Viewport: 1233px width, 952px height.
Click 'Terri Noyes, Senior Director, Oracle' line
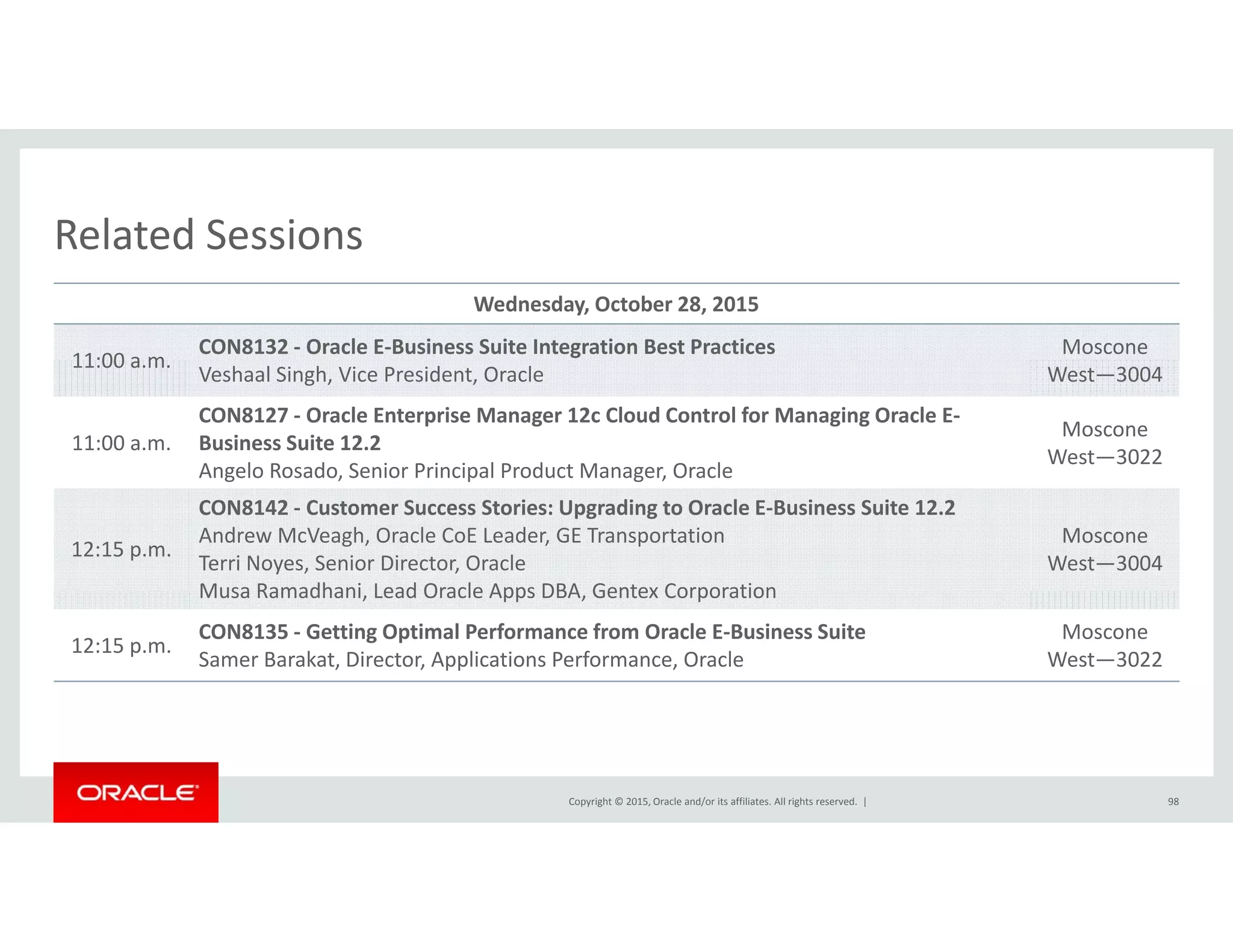pyautogui.click(x=362, y=563)
